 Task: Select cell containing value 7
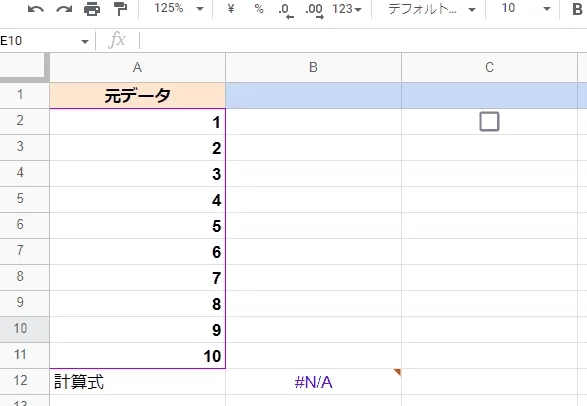pos(137,278)
